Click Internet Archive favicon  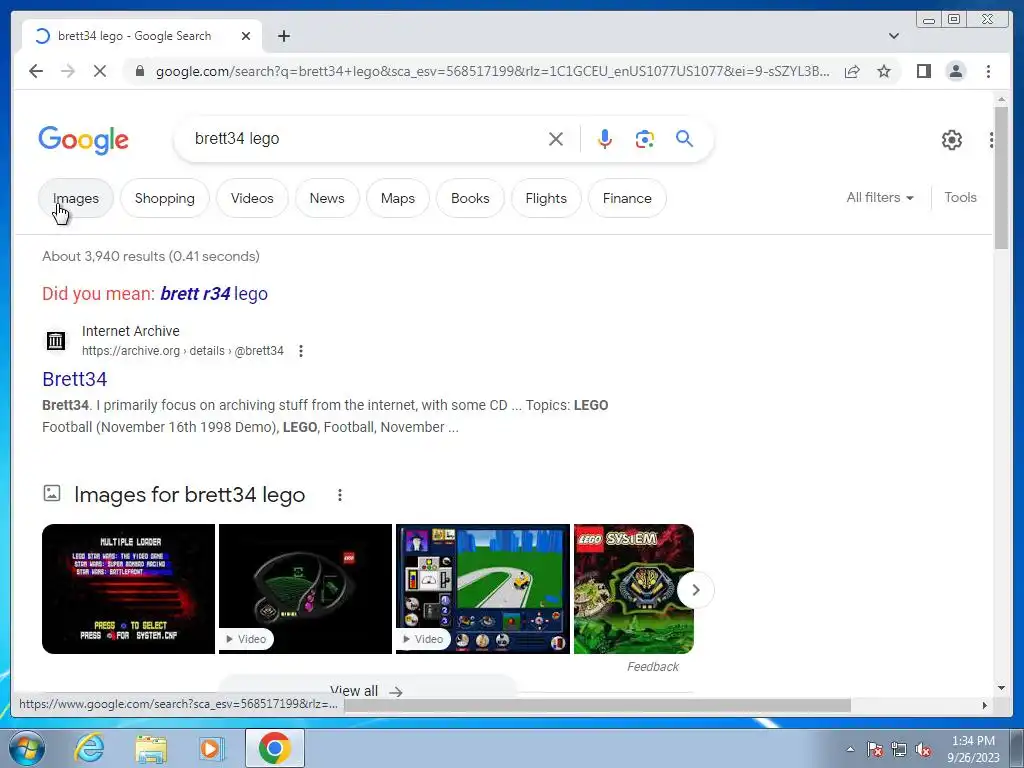pos(56,340)
